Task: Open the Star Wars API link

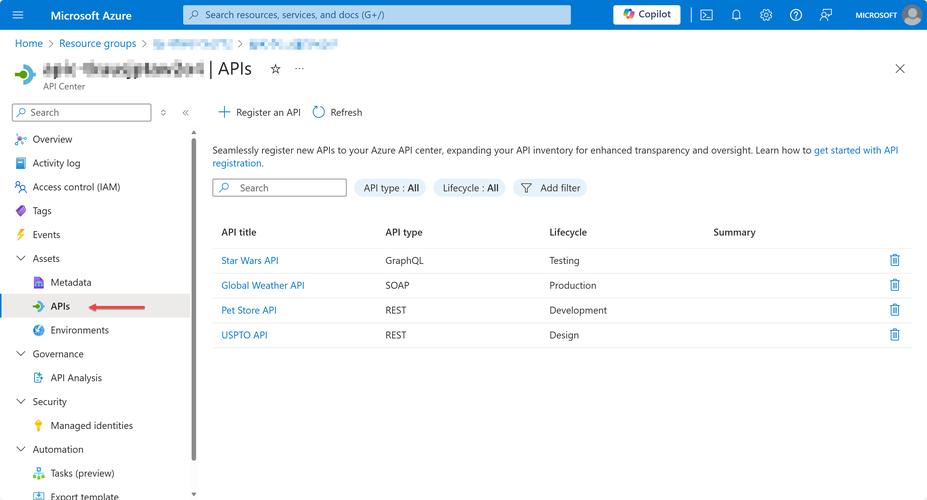Action: coord(249,261)
